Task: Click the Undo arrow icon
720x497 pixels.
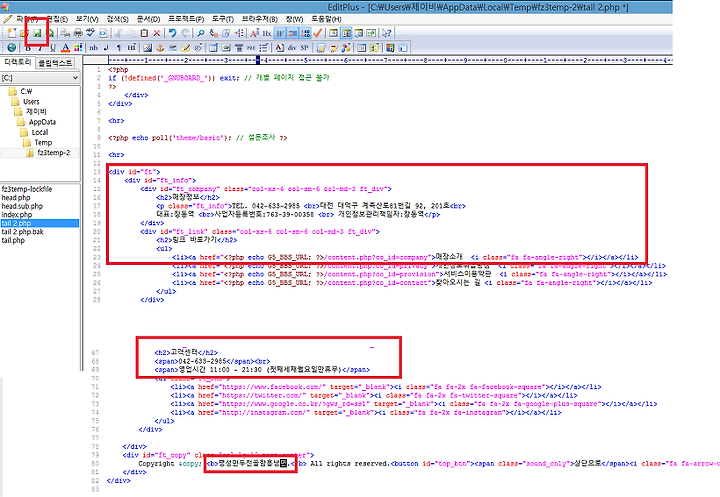Action: [x=172, y=33]
